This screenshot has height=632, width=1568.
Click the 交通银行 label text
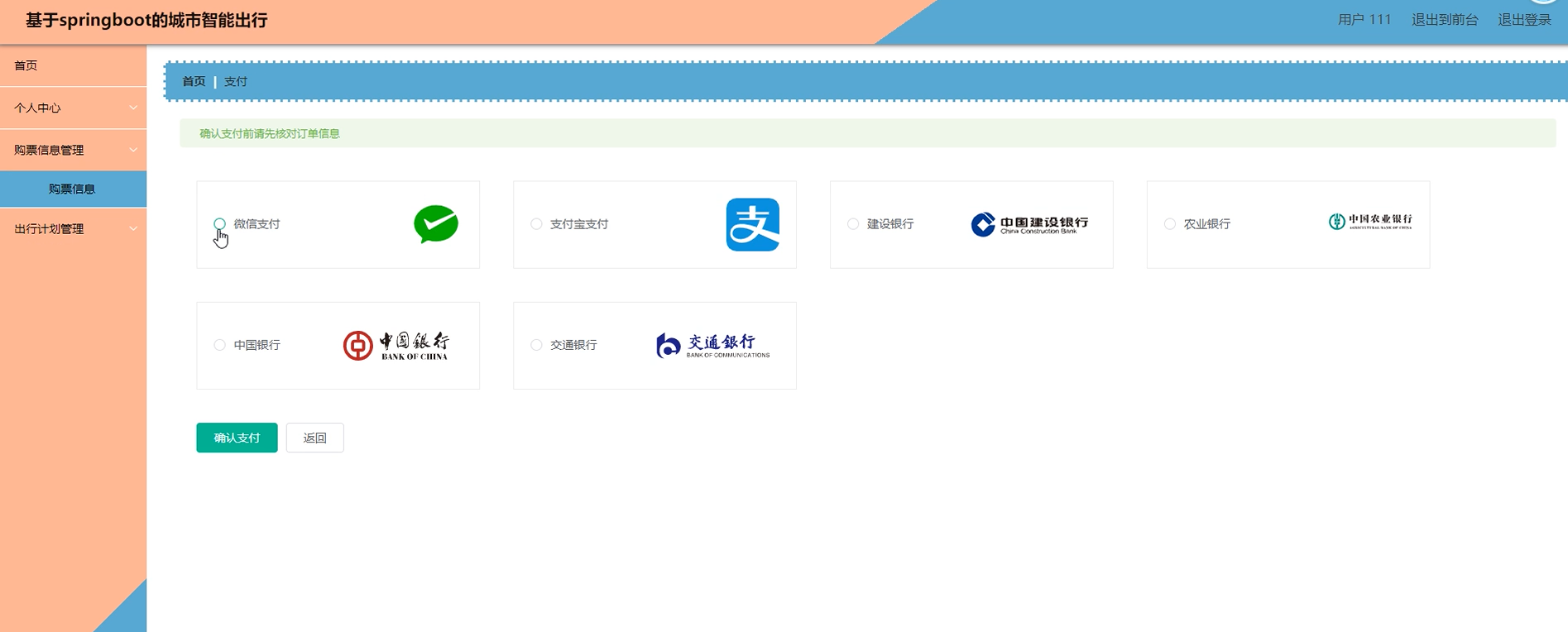[573, 345]
